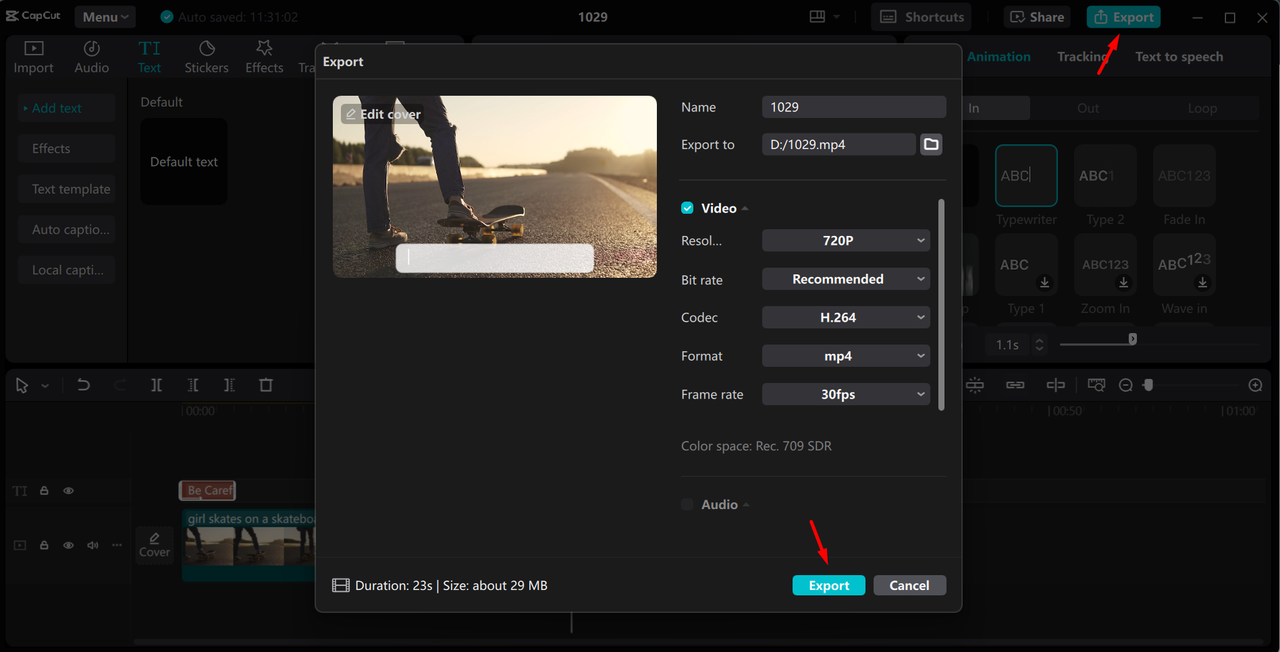Viewport: 1280px width, 652px height.
Task: Click the Delete left split tool
Action: pyautogui.click(x=193, y=385)
